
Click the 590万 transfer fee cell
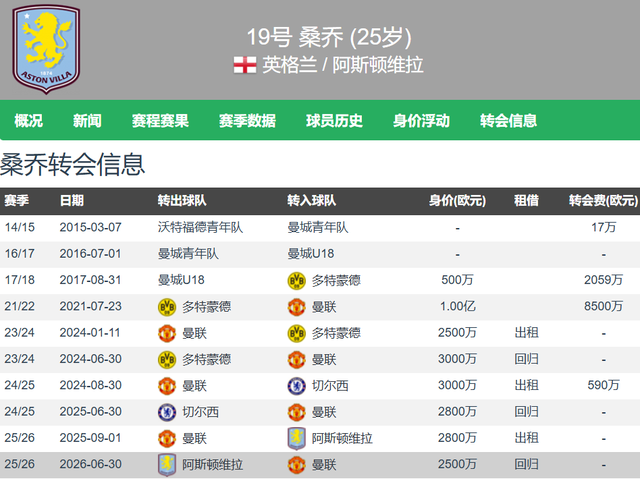pos(603,385)
